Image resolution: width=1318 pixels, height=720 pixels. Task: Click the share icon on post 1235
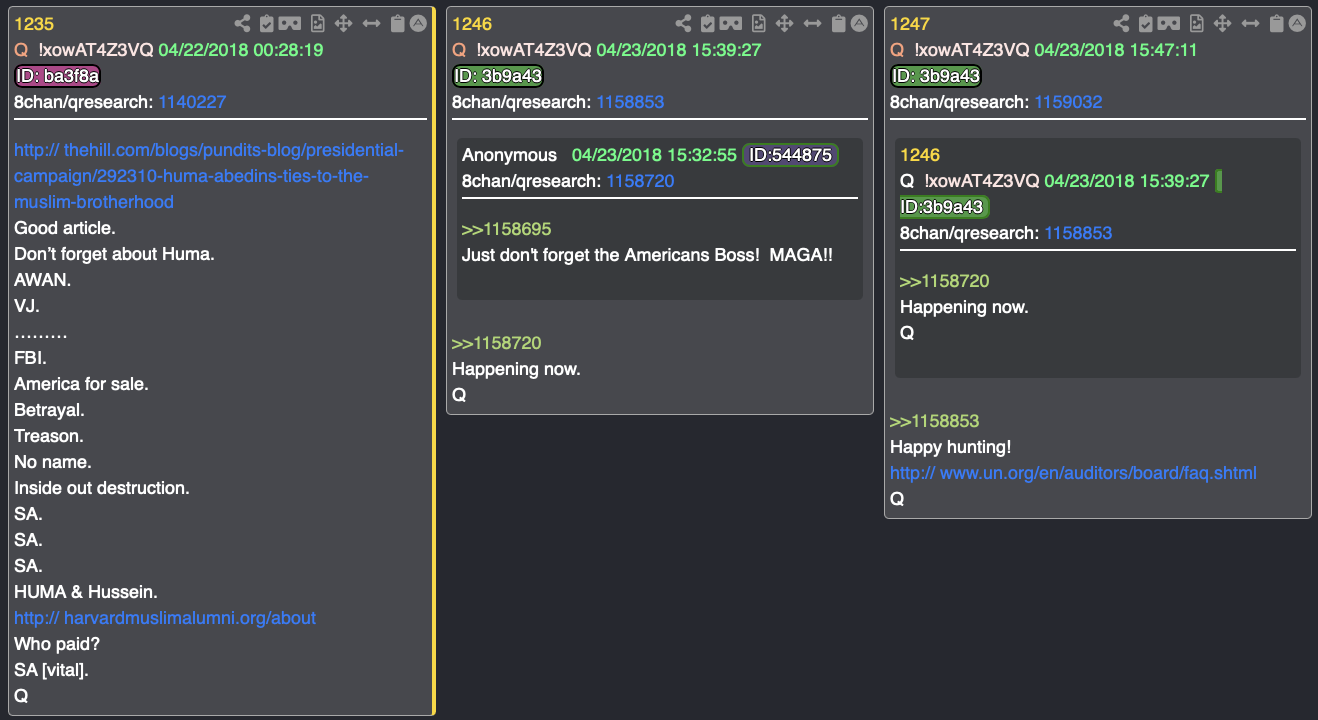pos(242,23)
